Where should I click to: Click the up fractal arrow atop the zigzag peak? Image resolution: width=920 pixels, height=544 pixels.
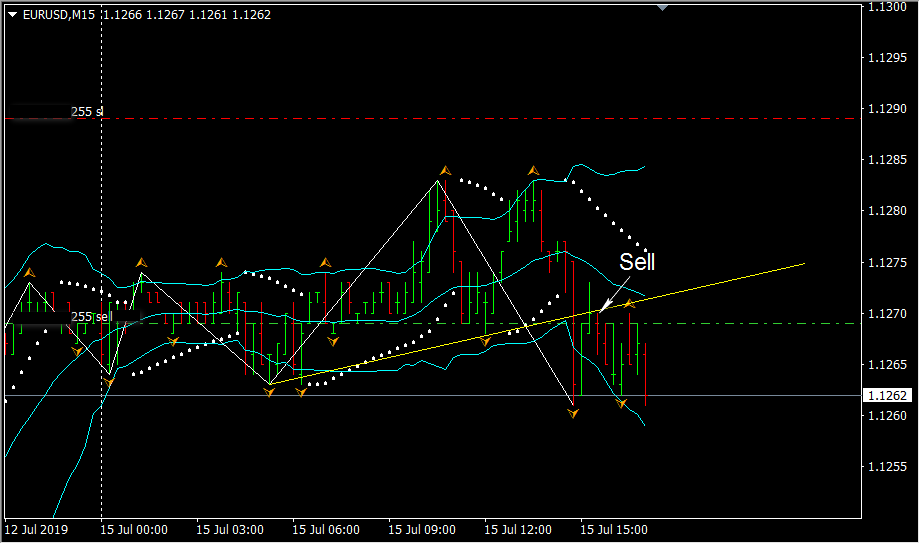(445, 171)
